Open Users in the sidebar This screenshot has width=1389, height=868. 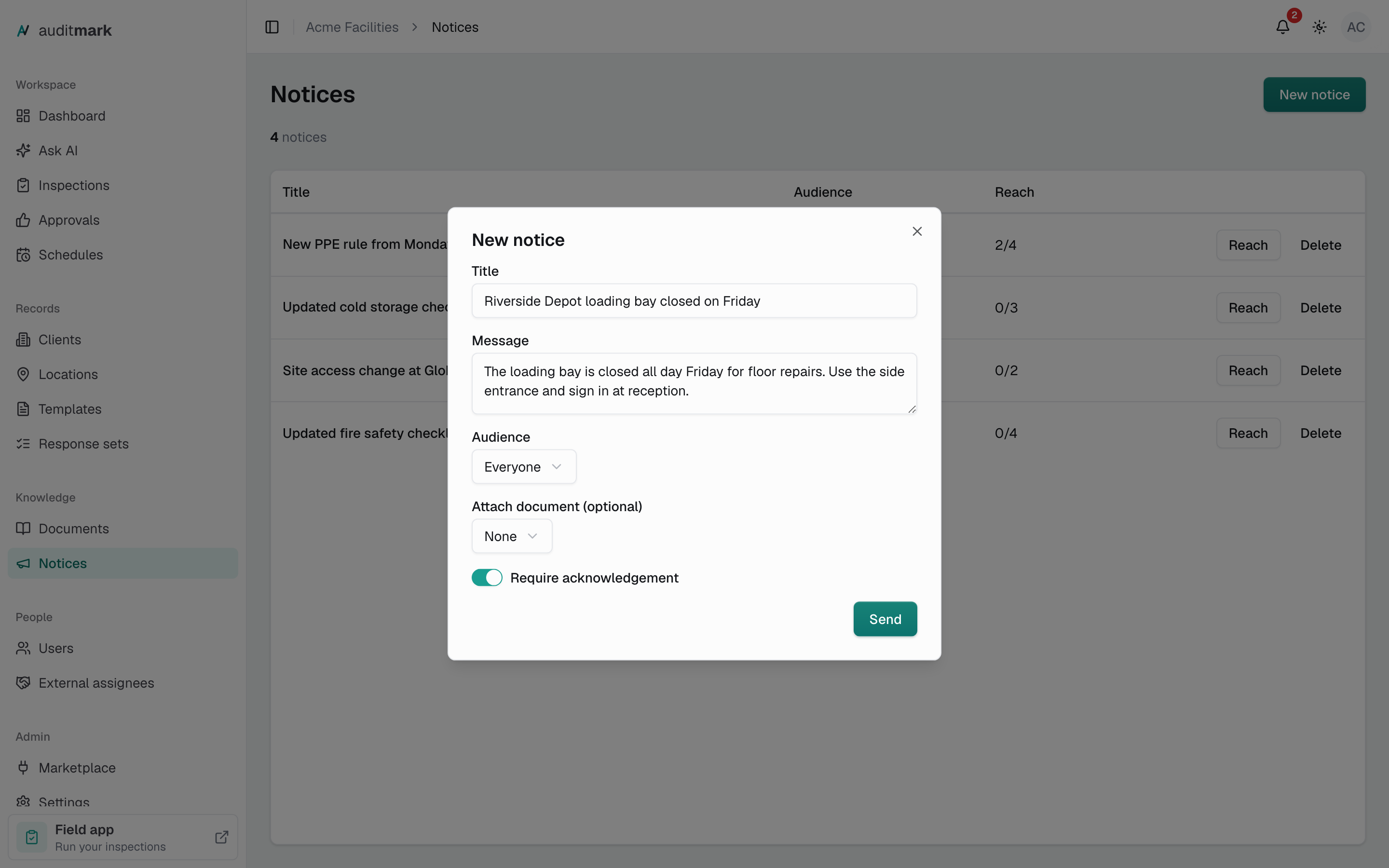[123, 648]
